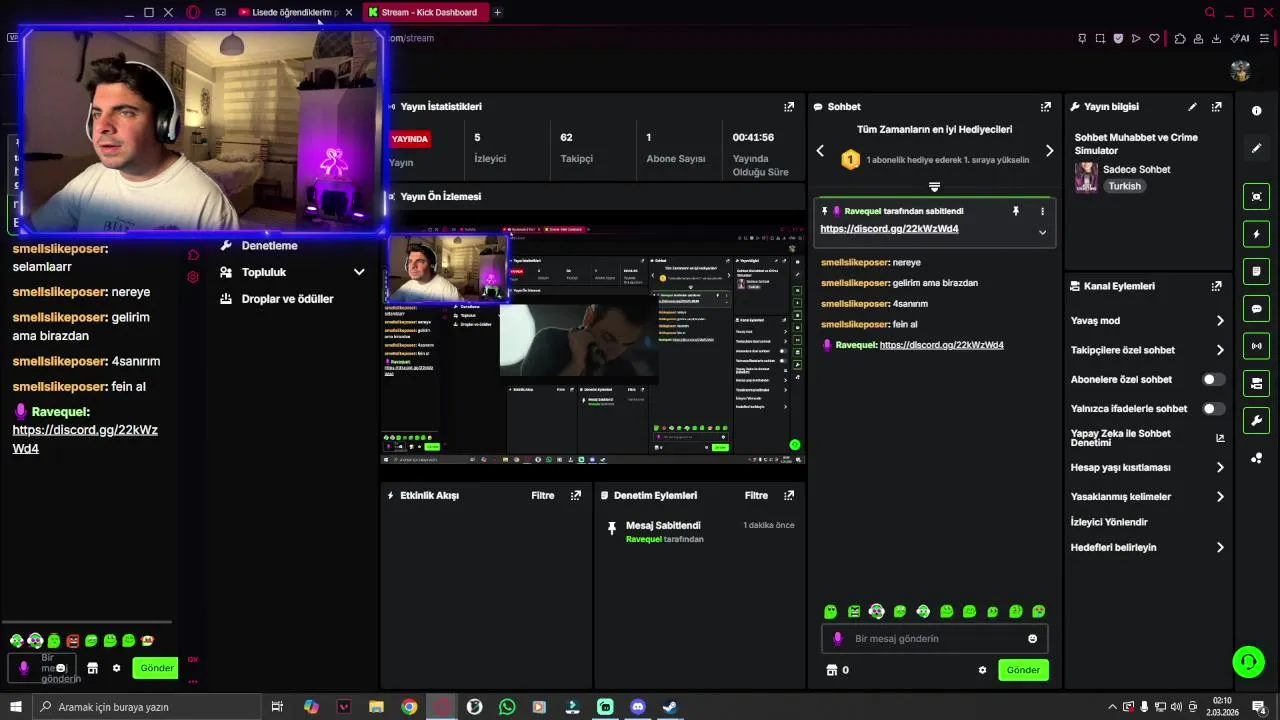Open options menu of pinned message
This screenshot has height=720, width=1280.
pos(1042,211)
